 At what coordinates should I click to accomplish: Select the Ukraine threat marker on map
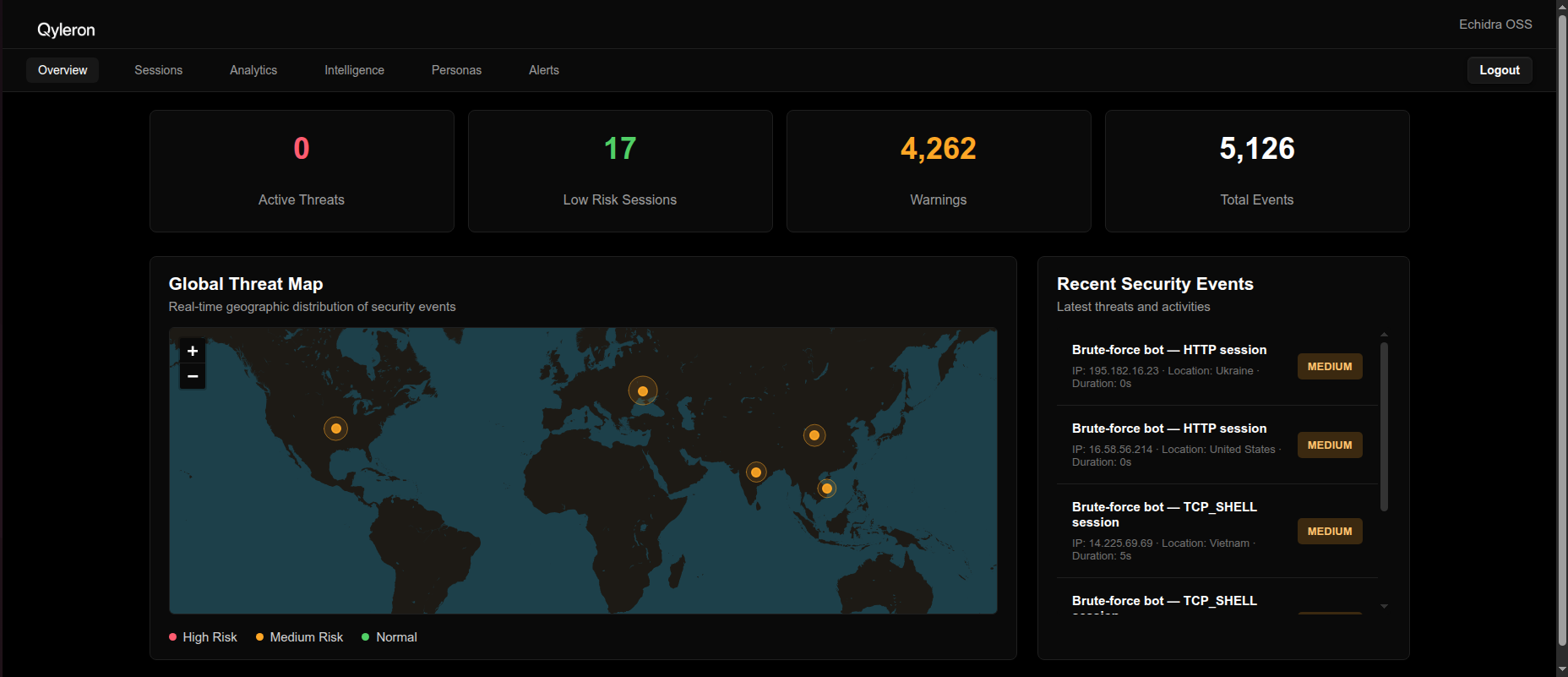click(x=643, y=390)
